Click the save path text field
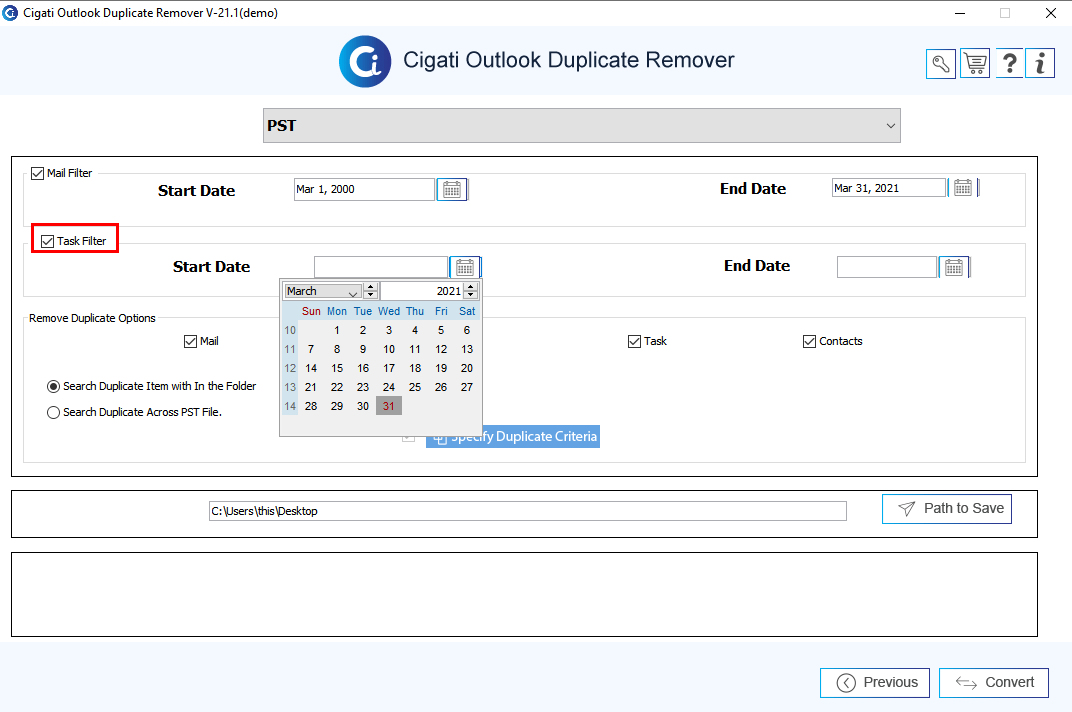 (x=528, y=511)
